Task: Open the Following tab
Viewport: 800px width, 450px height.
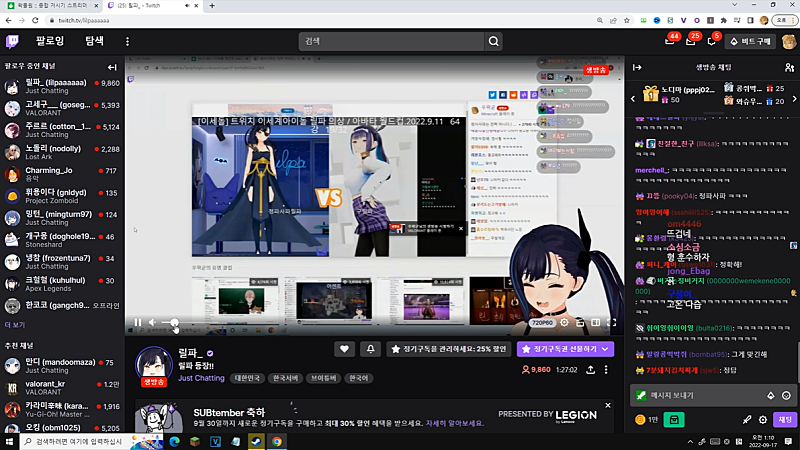Action: pyautogui.click(x=50, y=41)
